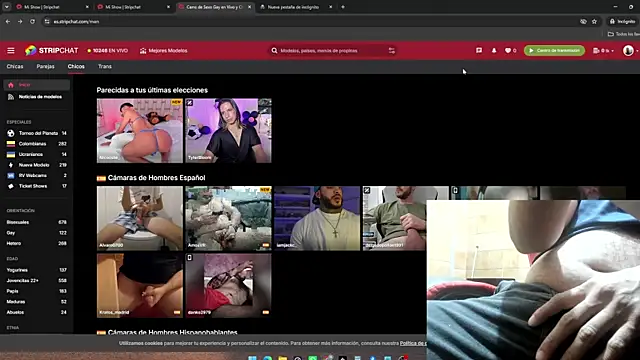Go to Inicio in the sidebar

(37, 85)
